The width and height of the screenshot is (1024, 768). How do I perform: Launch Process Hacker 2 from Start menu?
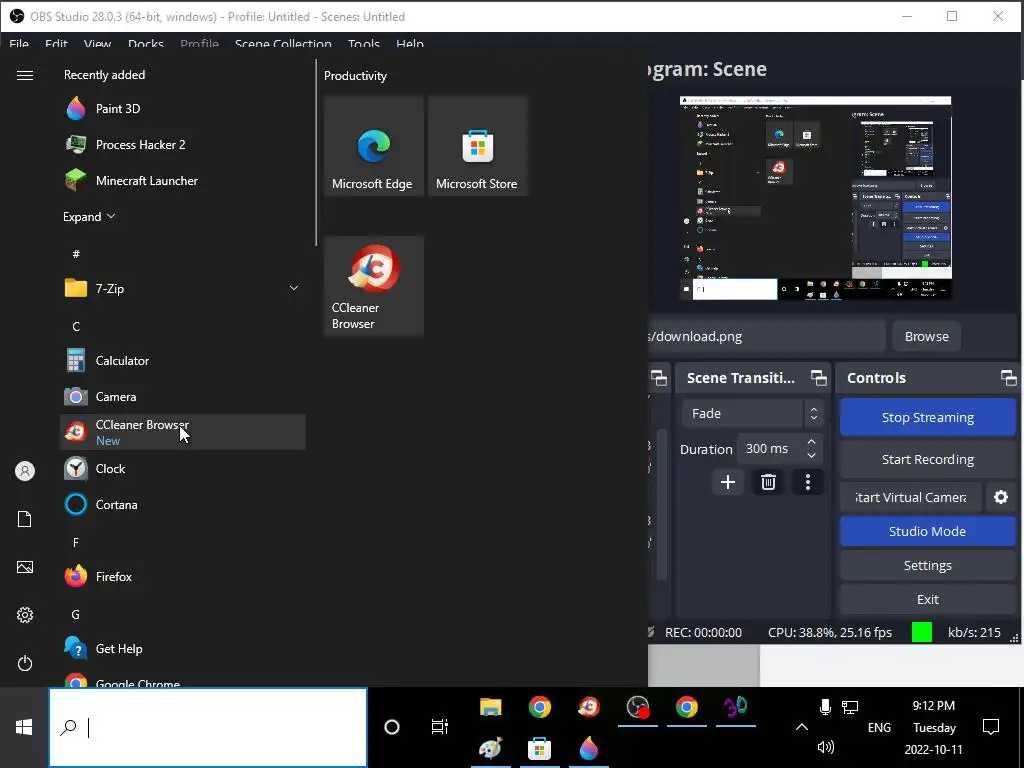(x=183, y=144)
